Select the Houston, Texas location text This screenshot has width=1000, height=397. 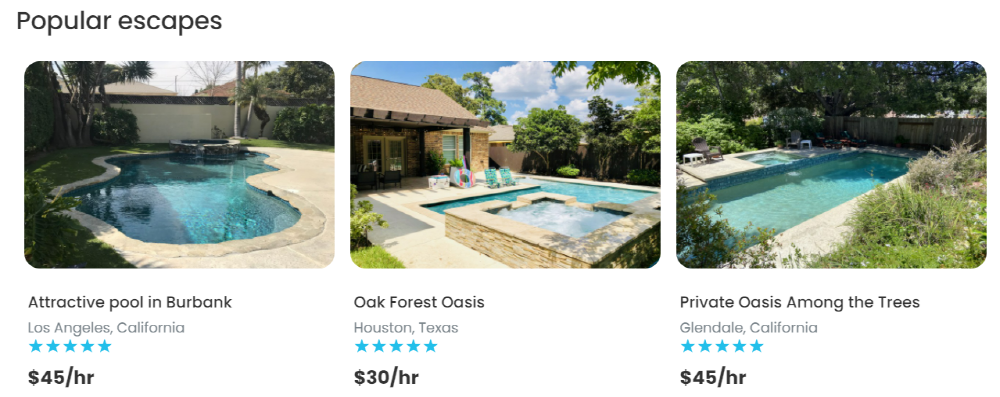point(406,328)
